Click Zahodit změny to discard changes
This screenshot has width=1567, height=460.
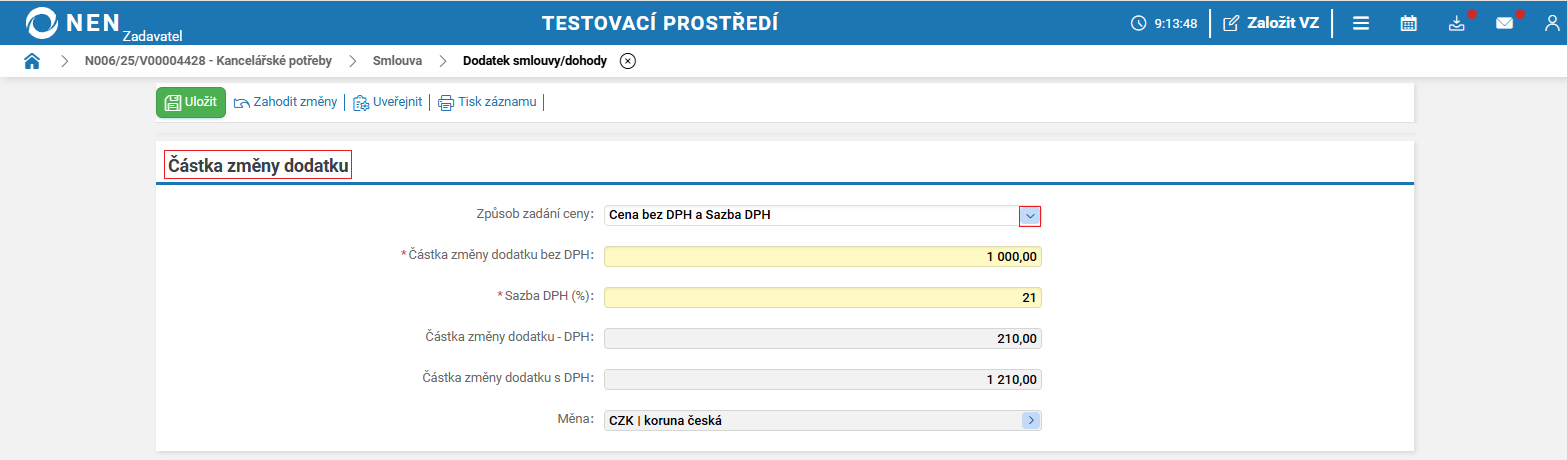coord(286,102)
